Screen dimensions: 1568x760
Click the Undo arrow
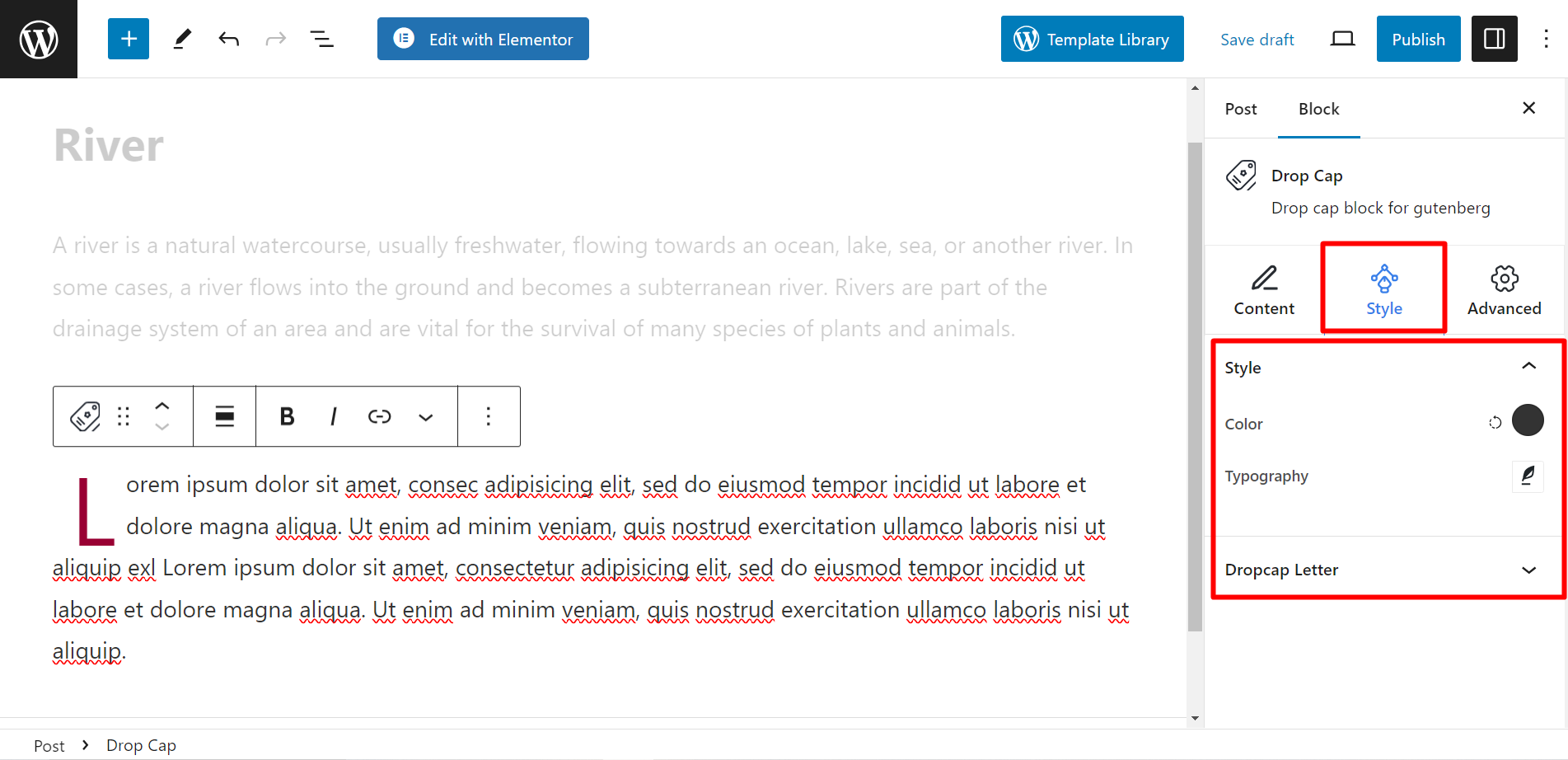(x=229, y=39)
